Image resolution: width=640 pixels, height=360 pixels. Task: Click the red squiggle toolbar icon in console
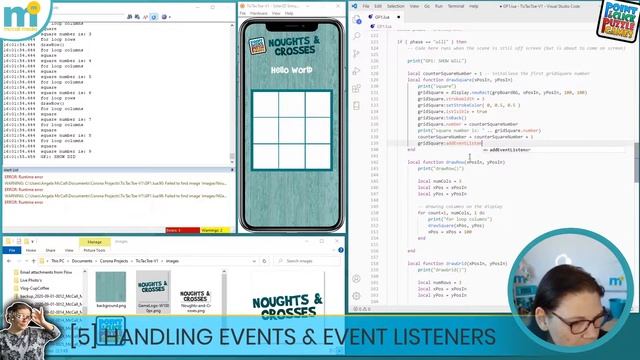pyautogui.click(x=145, y=17)
